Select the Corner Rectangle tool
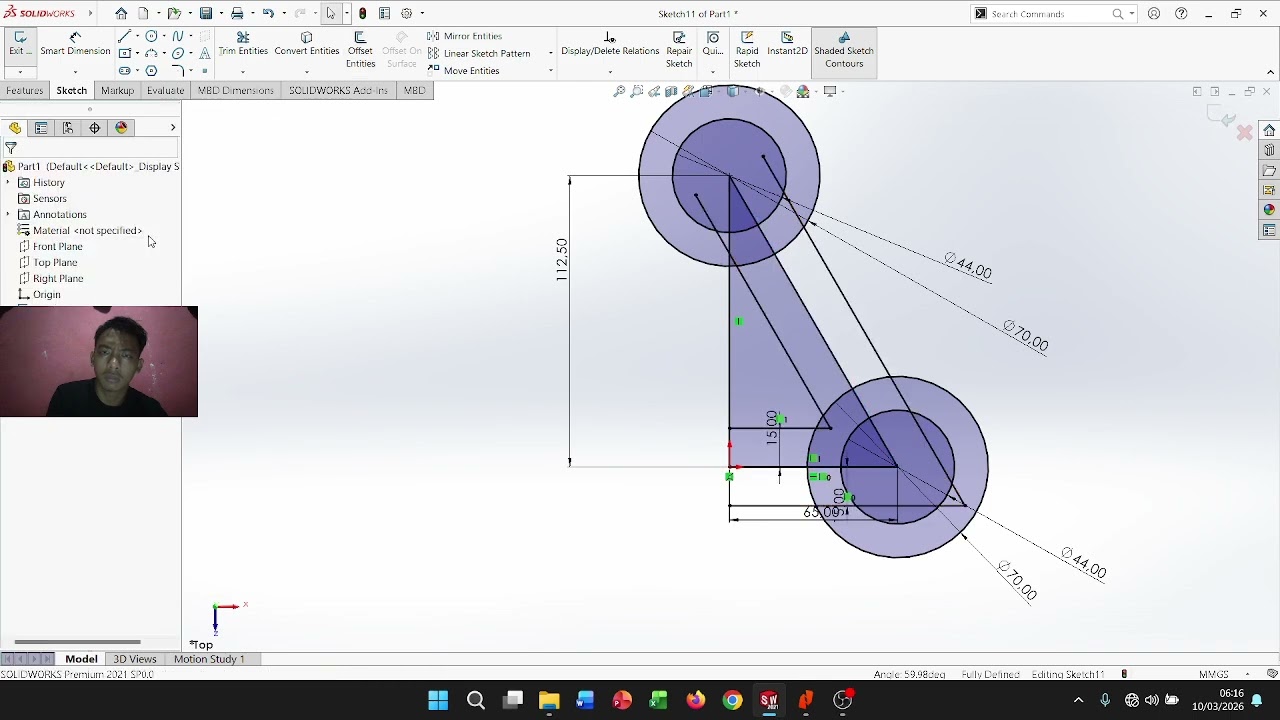Image resolution: width=1280 pixels, height=720 pixels. (124, 53)
